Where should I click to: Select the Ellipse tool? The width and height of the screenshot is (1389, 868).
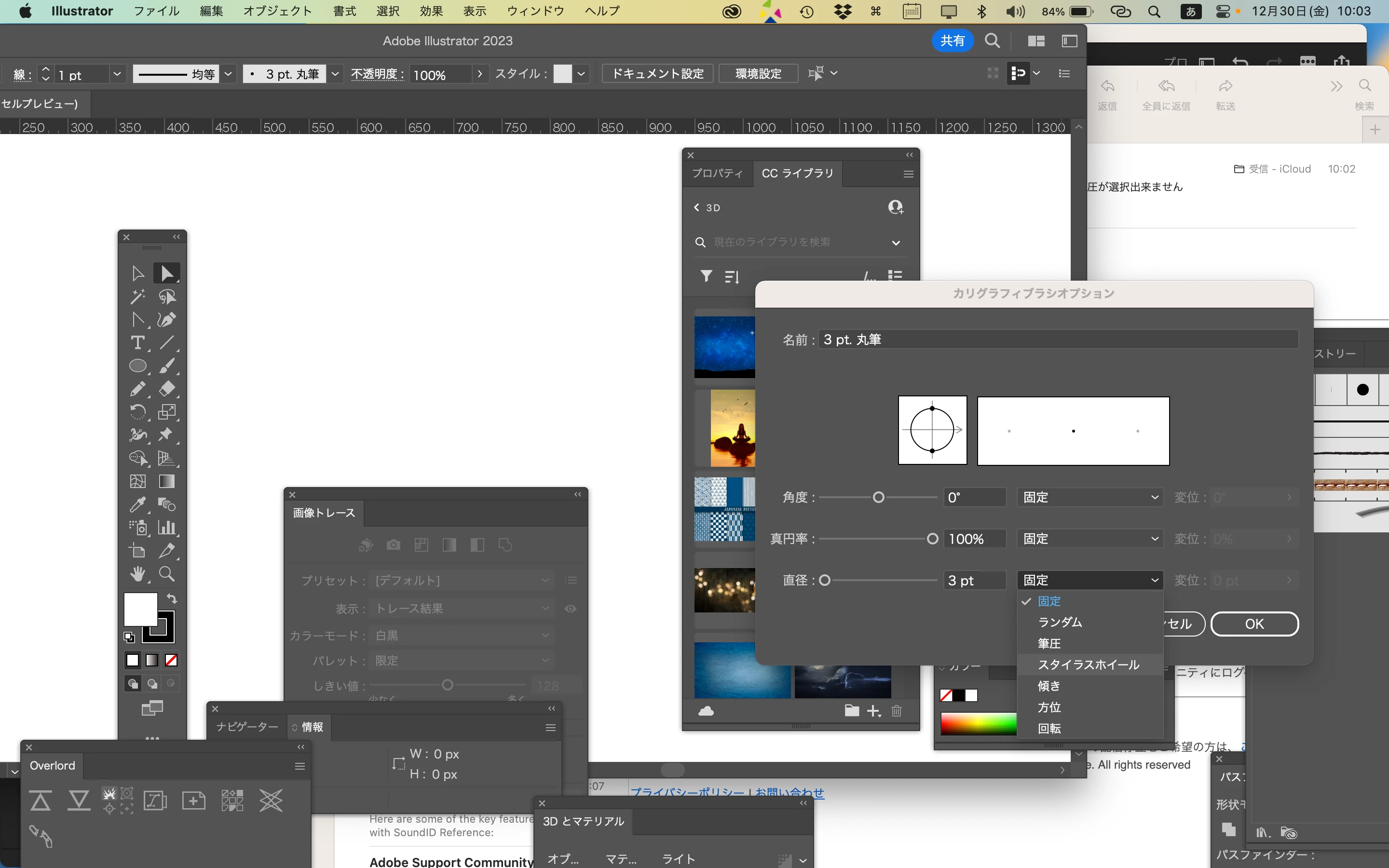point(137,366)
